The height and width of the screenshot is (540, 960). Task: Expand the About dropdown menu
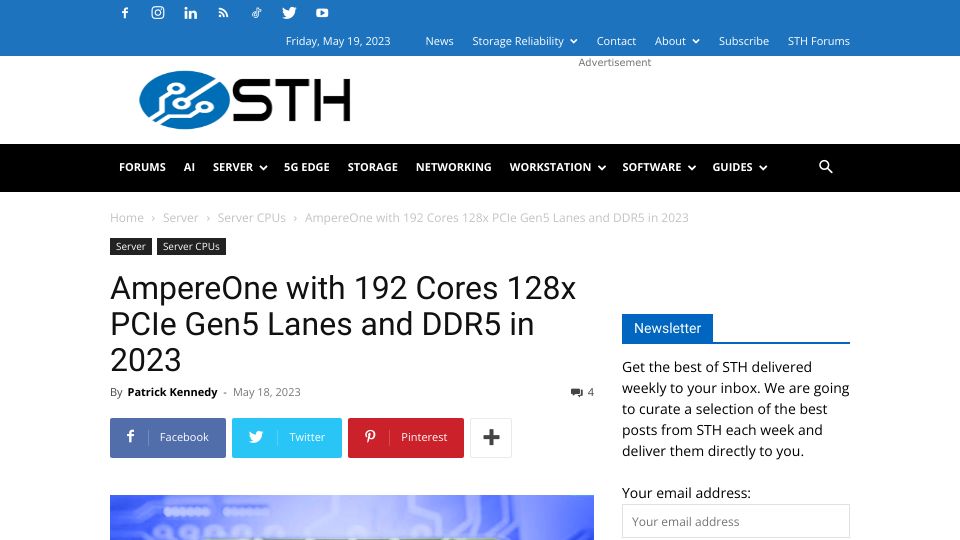[x=677, y=41]
